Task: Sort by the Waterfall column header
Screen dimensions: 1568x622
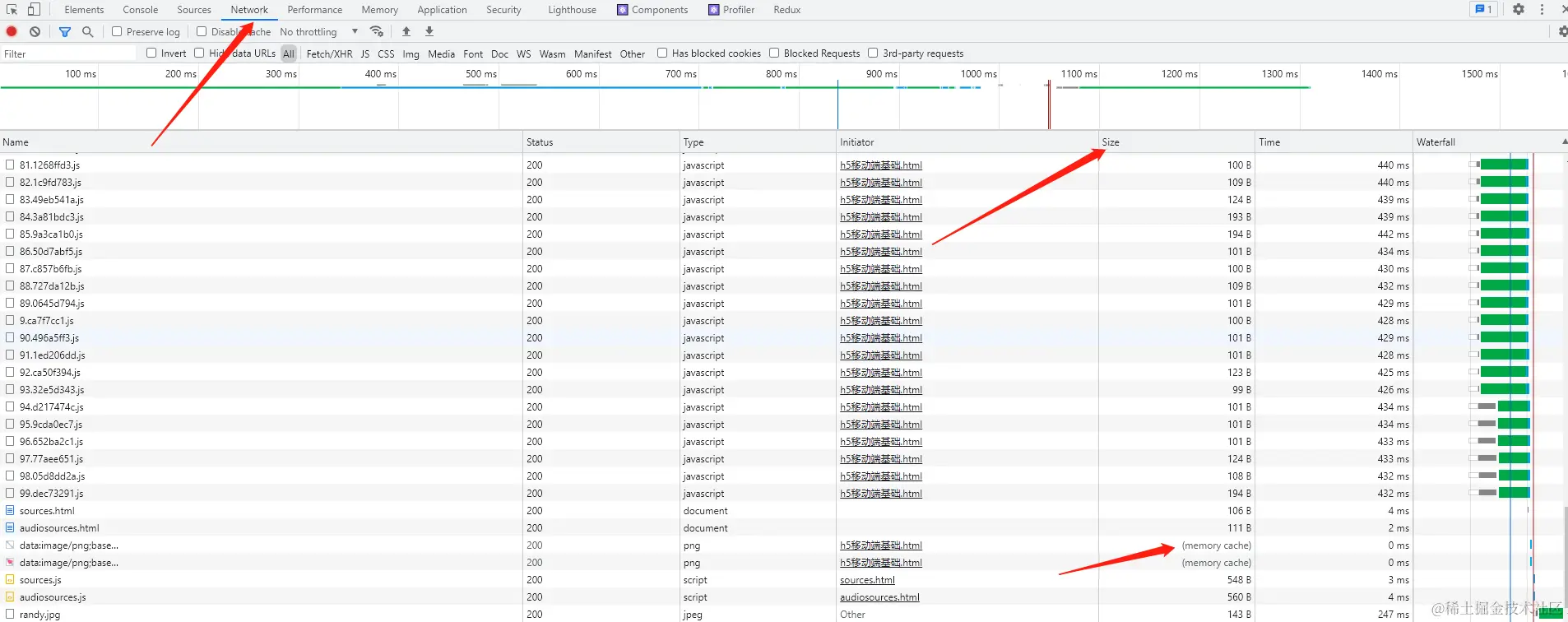Action: click(1491, 142)
